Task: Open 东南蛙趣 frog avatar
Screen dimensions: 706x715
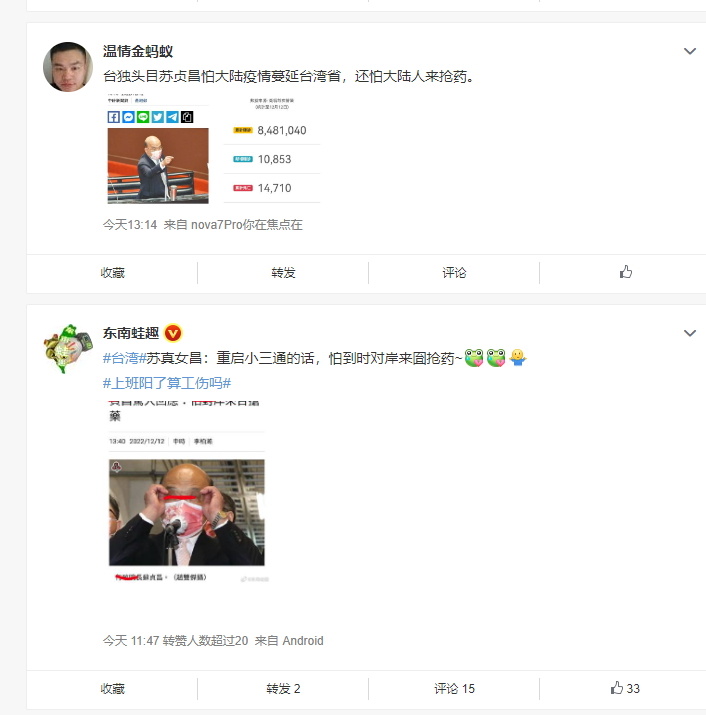Action: (x=68, y=349)
